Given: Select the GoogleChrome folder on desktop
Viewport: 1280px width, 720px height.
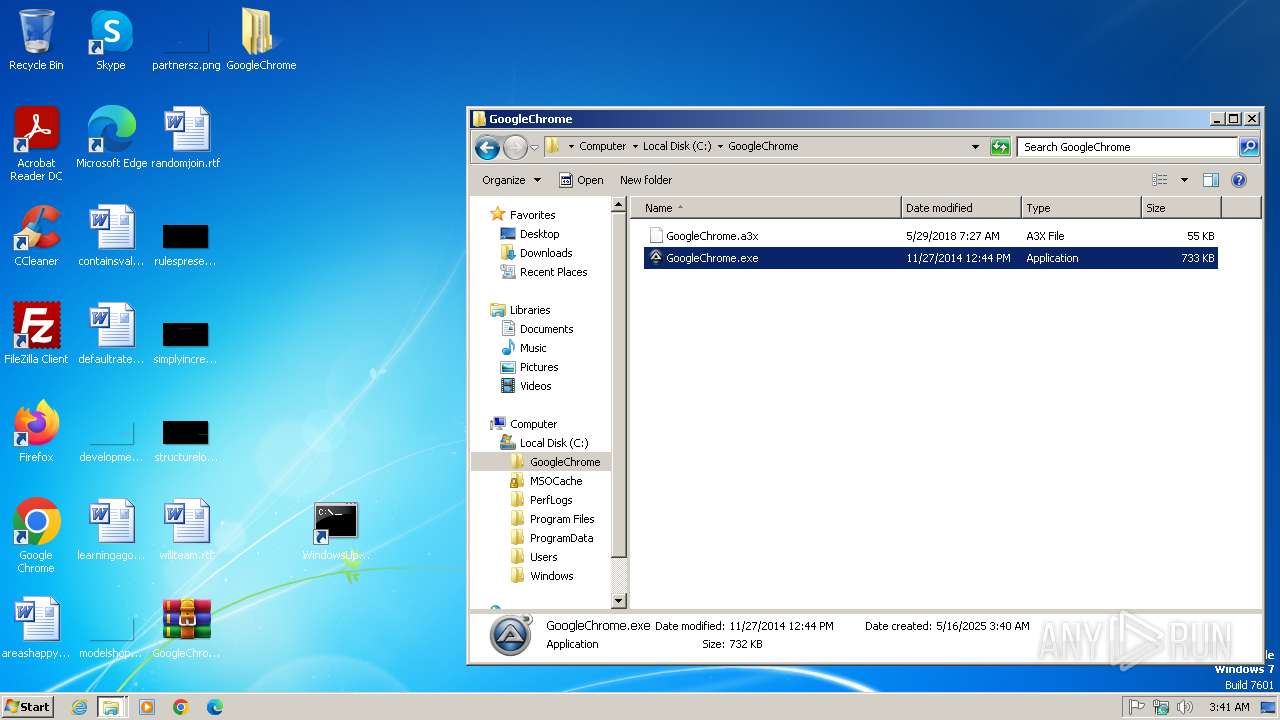Looking at the screenshot, I should 261,40.
